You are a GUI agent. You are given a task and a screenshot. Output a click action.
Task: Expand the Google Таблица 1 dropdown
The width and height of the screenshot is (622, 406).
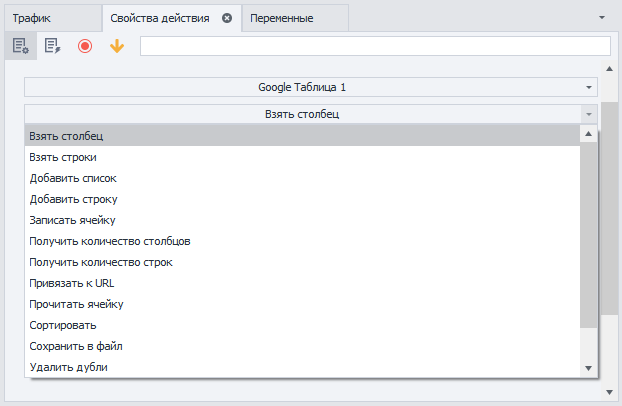click(x=589, y=88)
